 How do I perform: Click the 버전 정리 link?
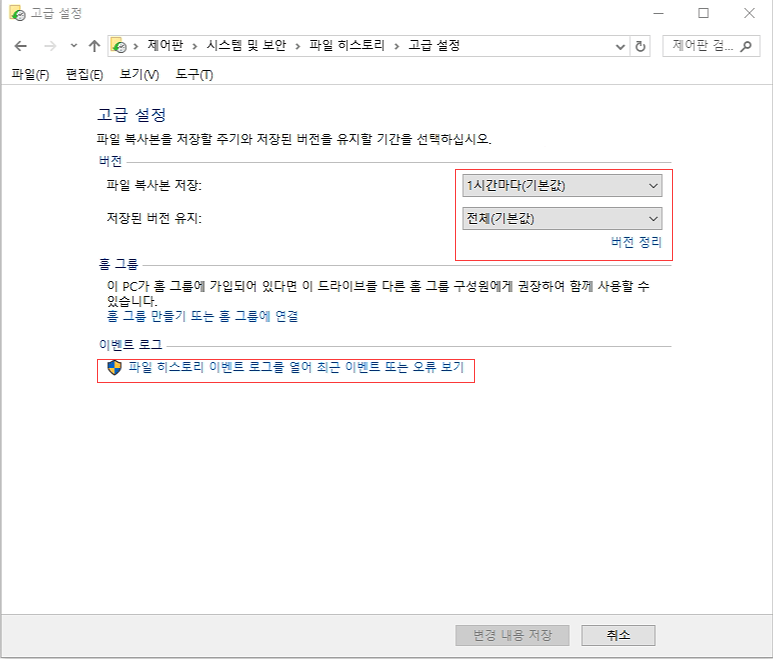pyautogui.click(x=636, y=242)
